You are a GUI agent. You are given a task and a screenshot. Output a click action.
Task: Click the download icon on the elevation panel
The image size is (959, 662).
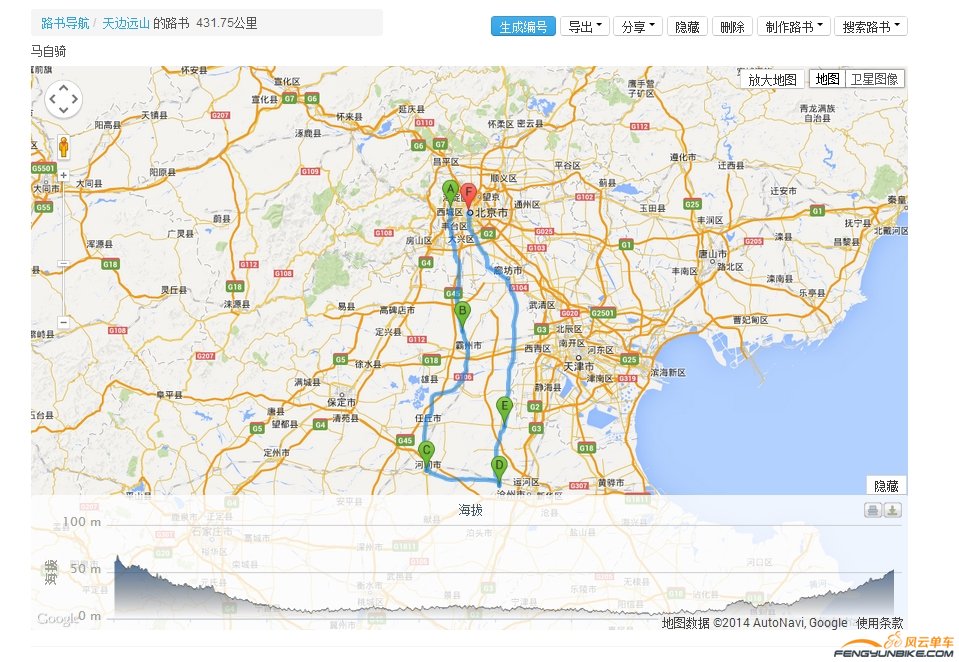pyautogui.click(x=893, y=510)
